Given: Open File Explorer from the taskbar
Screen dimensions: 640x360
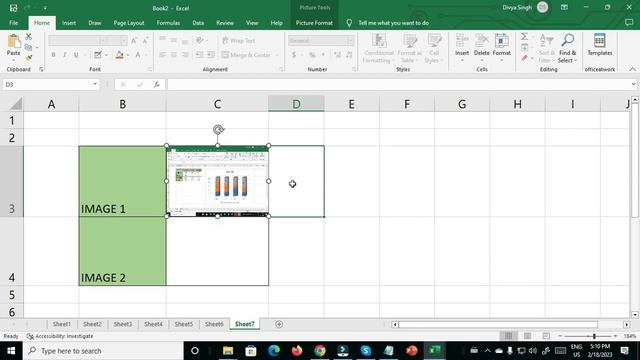Looking at the screenshot, I should click(228, 351).
